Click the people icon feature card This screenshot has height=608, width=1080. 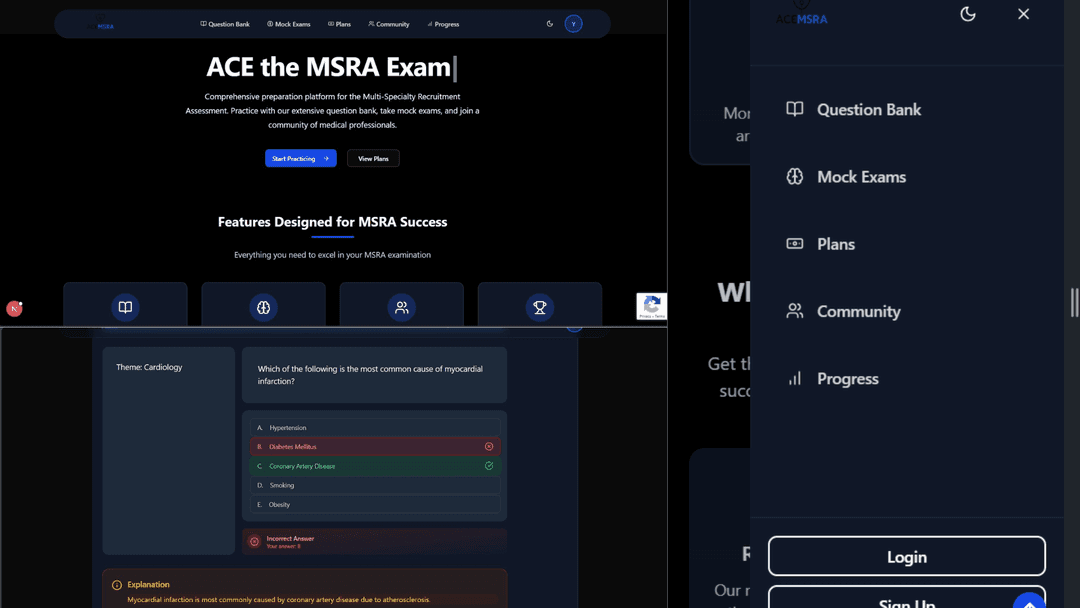[x=401, y=306]
